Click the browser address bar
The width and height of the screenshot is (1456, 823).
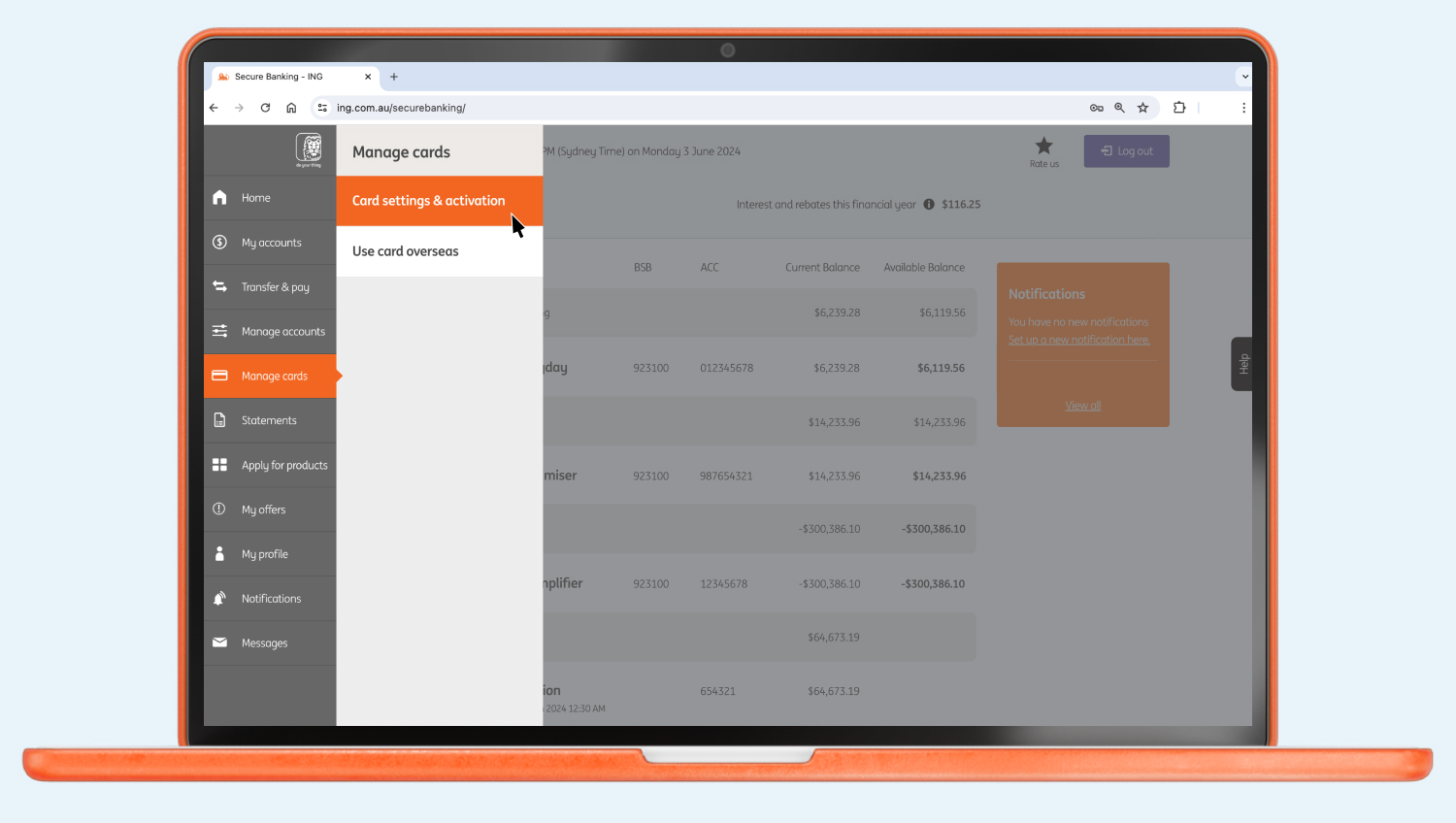(679, 108)
